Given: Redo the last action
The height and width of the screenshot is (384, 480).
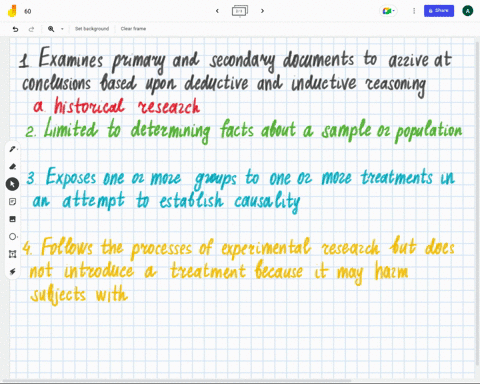Looking at the screenshot, I should (x=31, y=29).
